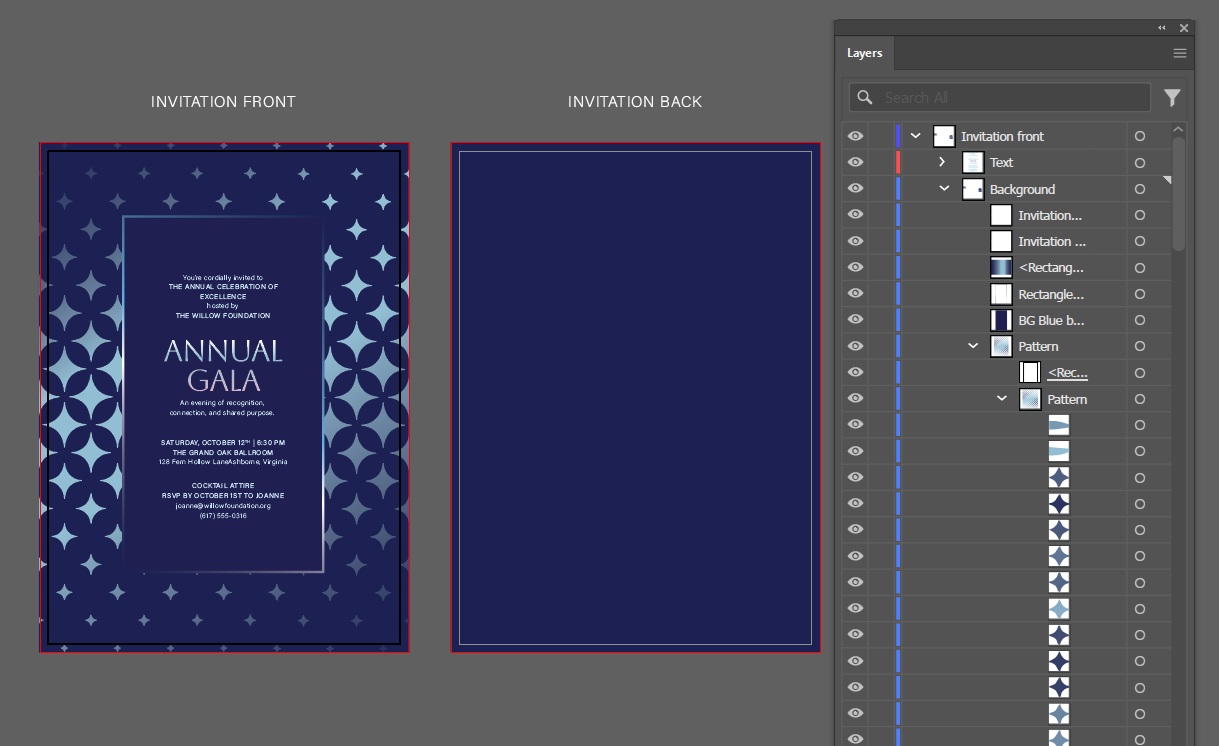The image size is (1219, 746).
Task: Click the target circle for Invitation front layer
Action: click(x=1139, y=135)
